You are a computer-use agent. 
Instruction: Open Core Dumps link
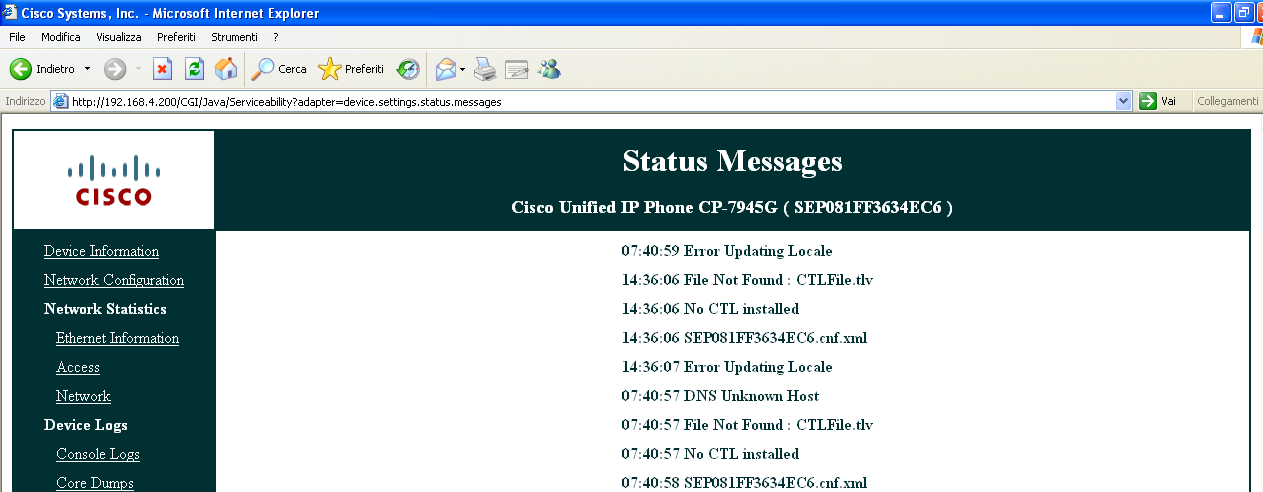[x=95, y=483]
